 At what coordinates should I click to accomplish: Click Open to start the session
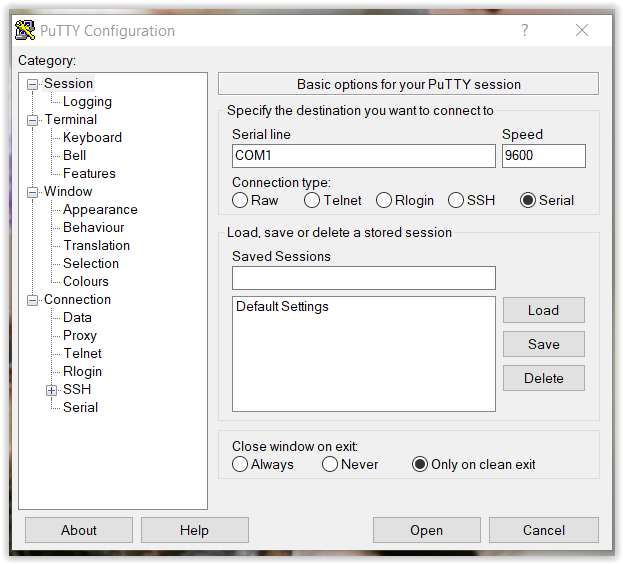click(427, 530)
